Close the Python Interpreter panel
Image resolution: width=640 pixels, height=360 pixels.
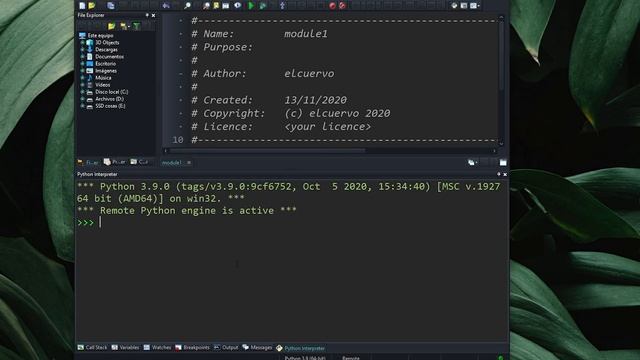coord(505,174)
